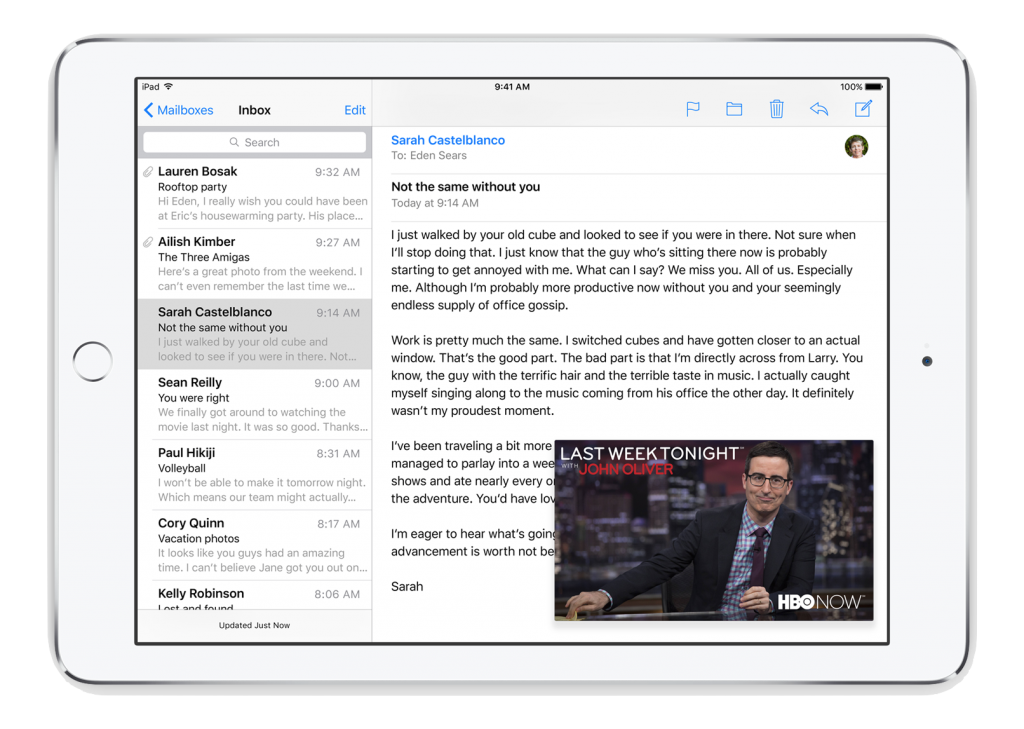Go back to Mailboxes
Image resolution: width=1024 pixels, height=729 pixels.
179,110
